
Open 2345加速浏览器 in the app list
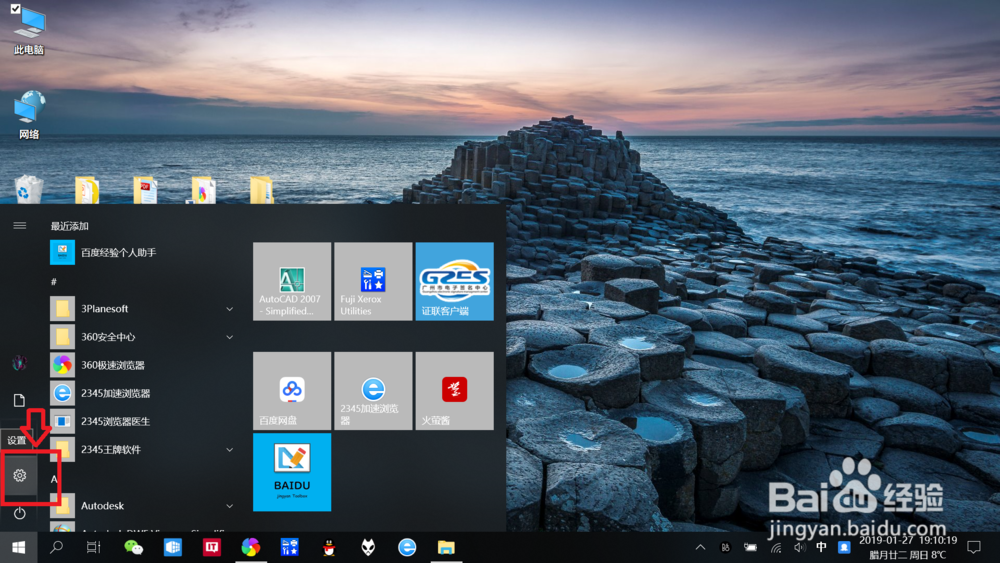(x=143, y=393)
